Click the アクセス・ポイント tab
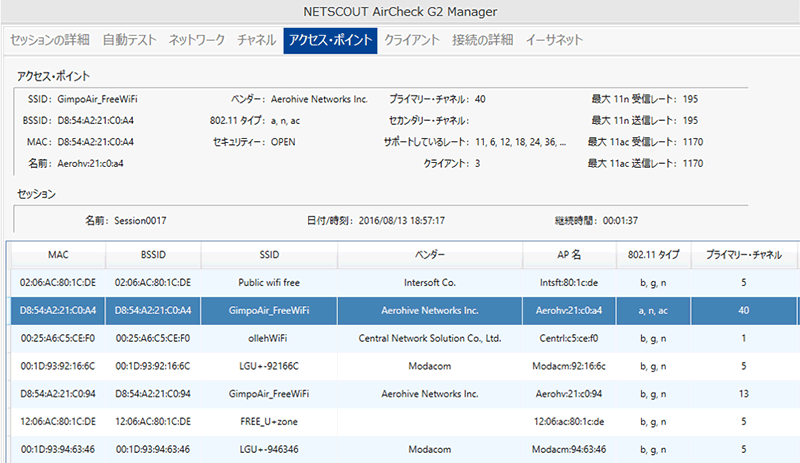800x463 pixels. pyautogui.click(x=330, y=40)
